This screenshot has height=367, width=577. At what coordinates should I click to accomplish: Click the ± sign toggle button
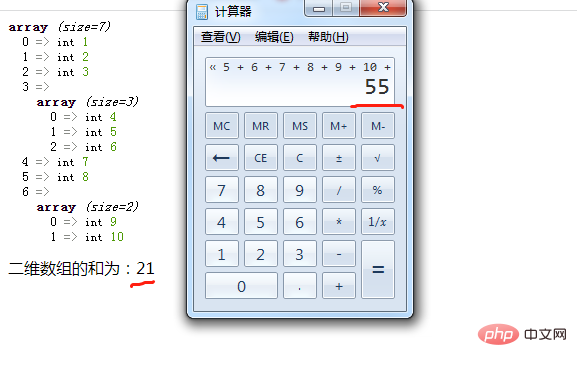pos(339,158)
